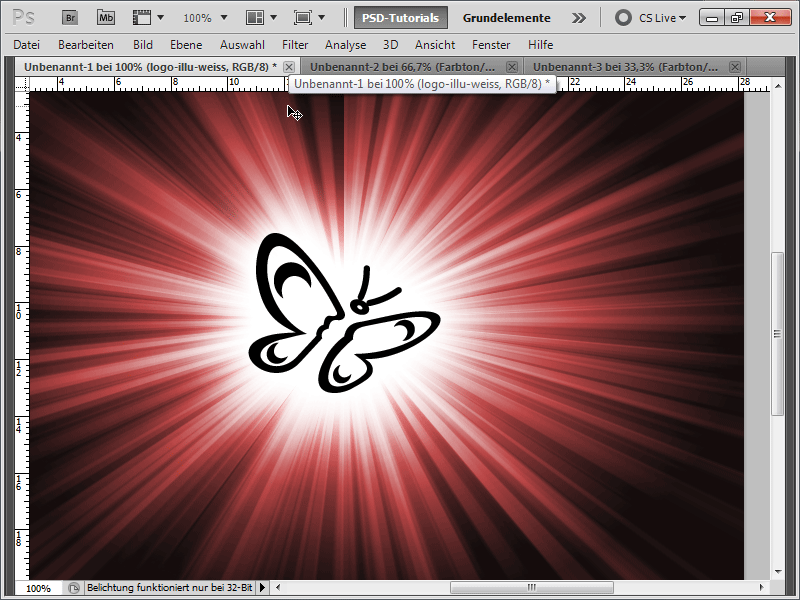The image size is (800, 600).
Task: Click the Screen Mode icon
Action: pyautogui.click(x=303, y=18)
